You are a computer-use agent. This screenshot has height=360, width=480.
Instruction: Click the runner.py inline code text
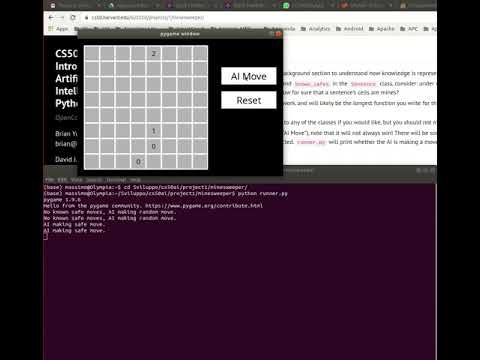tap(311, 142)
